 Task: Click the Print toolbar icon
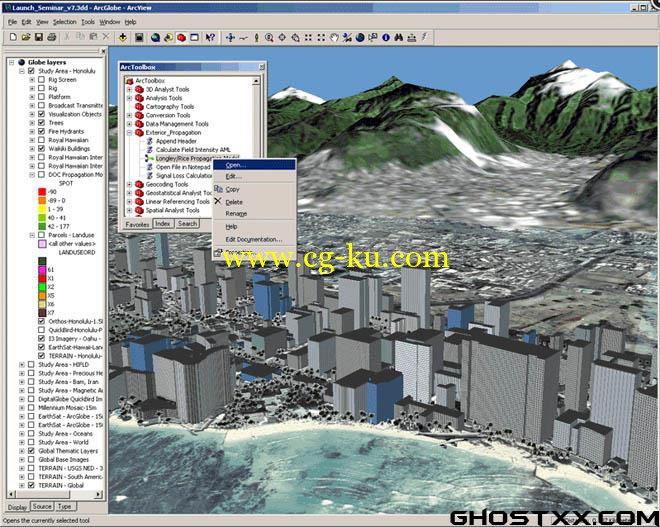click(x=51, y=37)
